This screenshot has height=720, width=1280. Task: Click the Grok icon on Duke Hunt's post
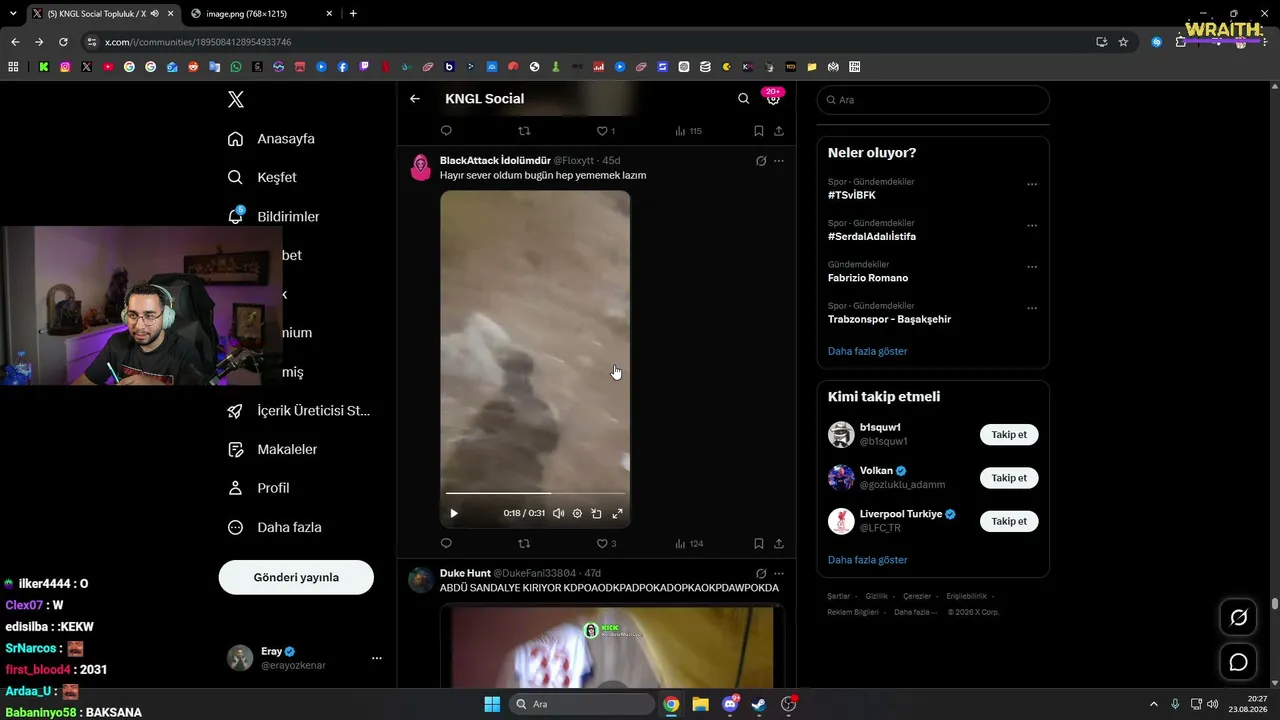pos(761,574)
